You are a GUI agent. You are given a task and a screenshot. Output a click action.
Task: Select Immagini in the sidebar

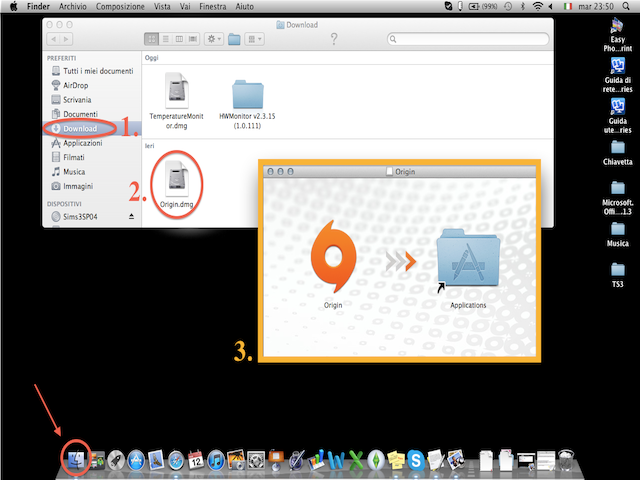pos(92,186)
